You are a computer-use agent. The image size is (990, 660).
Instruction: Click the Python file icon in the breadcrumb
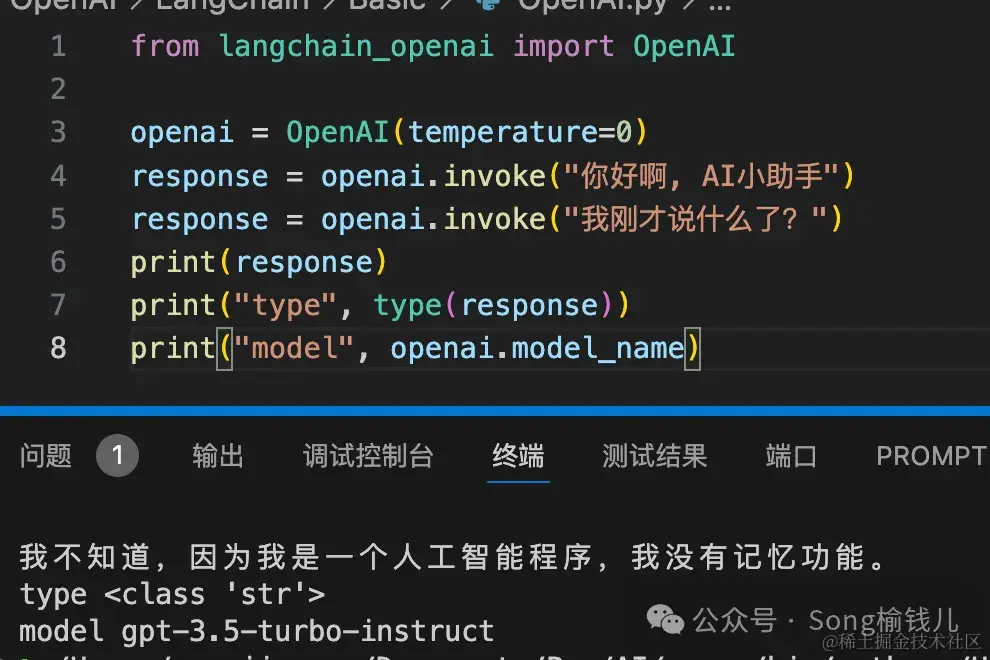488,7
